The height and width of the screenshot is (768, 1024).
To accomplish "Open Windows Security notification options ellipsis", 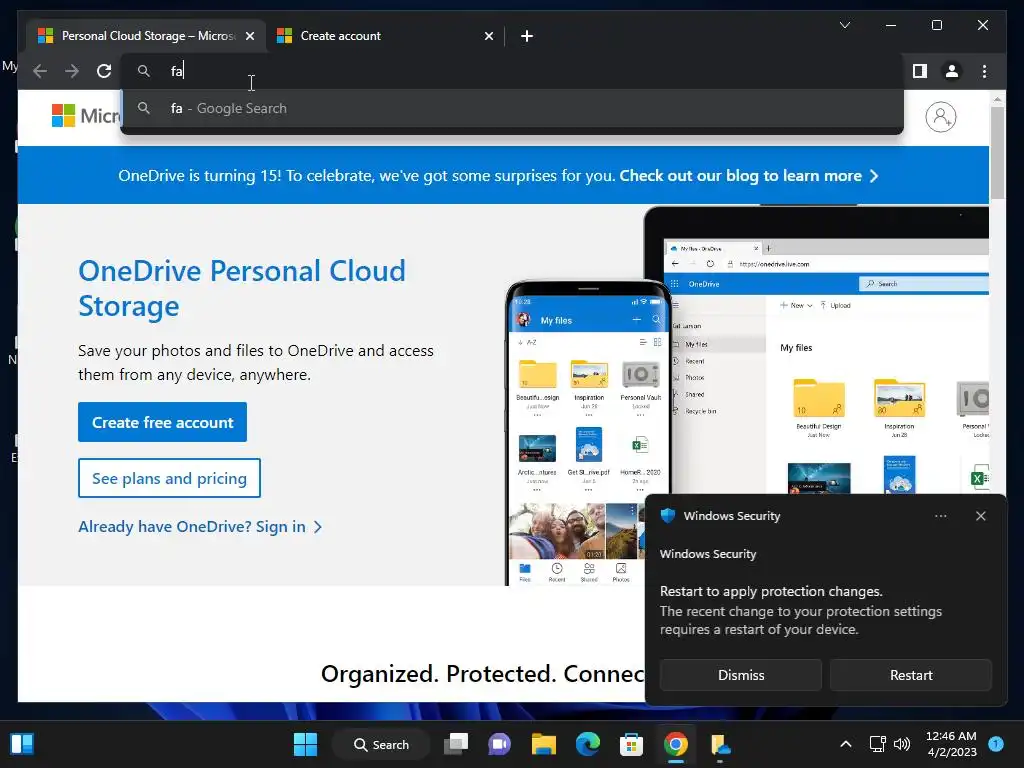I will tap(940, 516).
